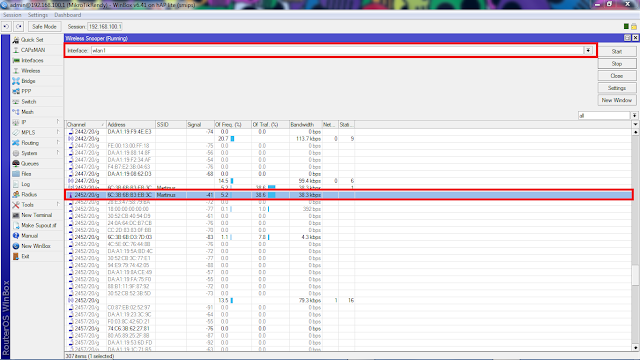Open Tools menu

[27, 204]
